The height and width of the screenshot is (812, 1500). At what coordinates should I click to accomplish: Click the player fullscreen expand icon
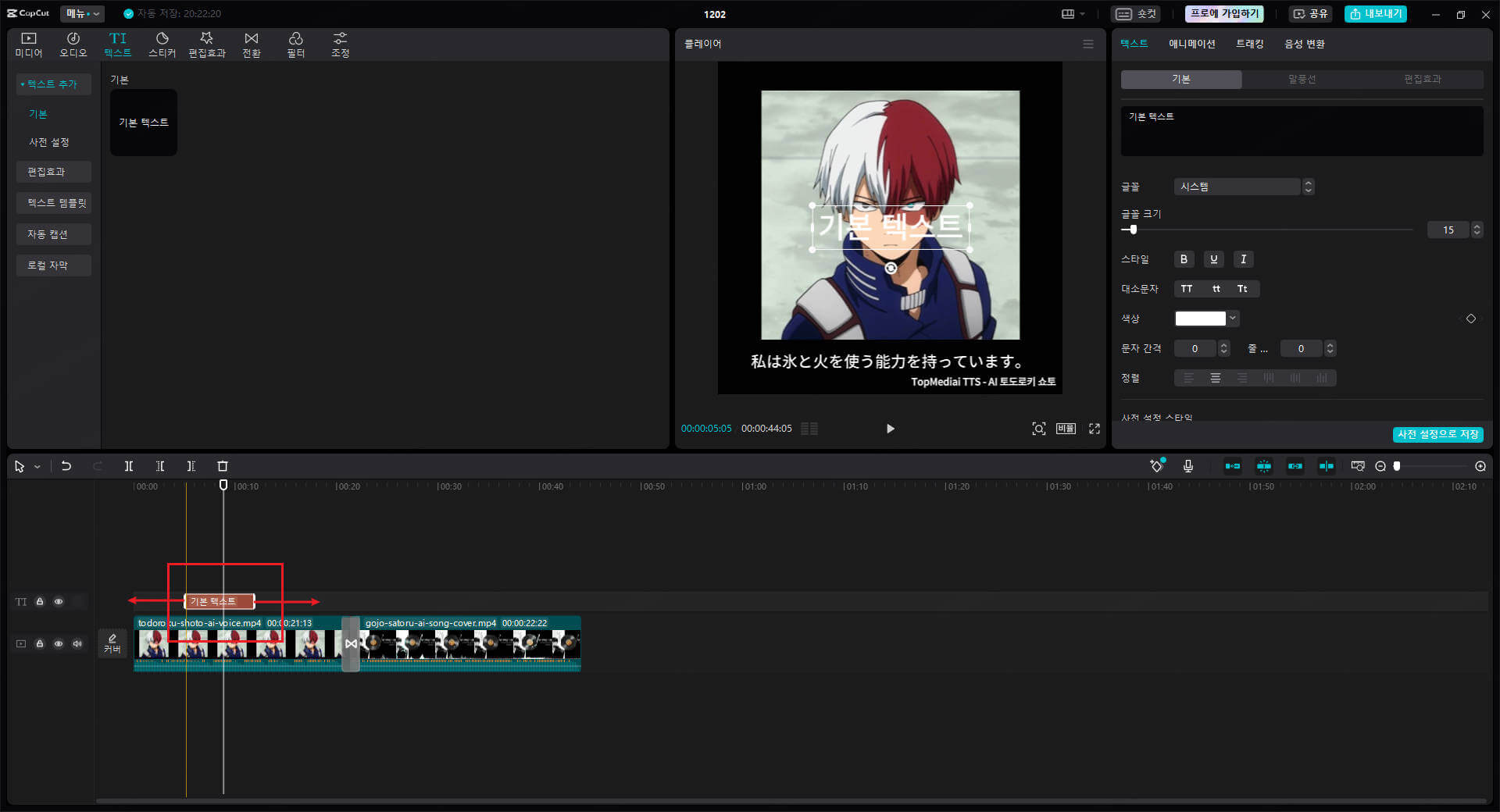(x=1095, y=429)
